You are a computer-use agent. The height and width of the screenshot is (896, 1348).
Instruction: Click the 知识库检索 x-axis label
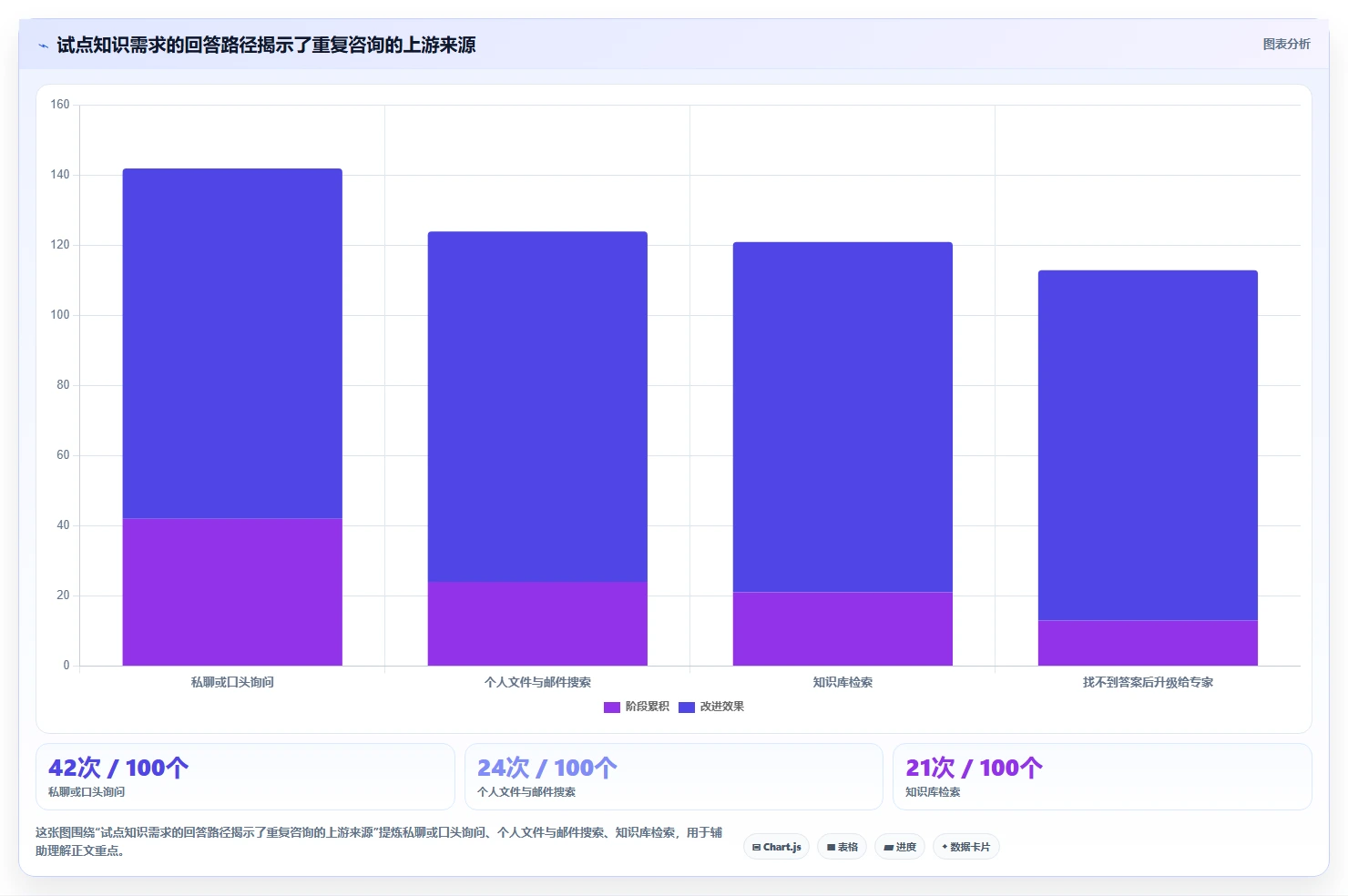842,682
